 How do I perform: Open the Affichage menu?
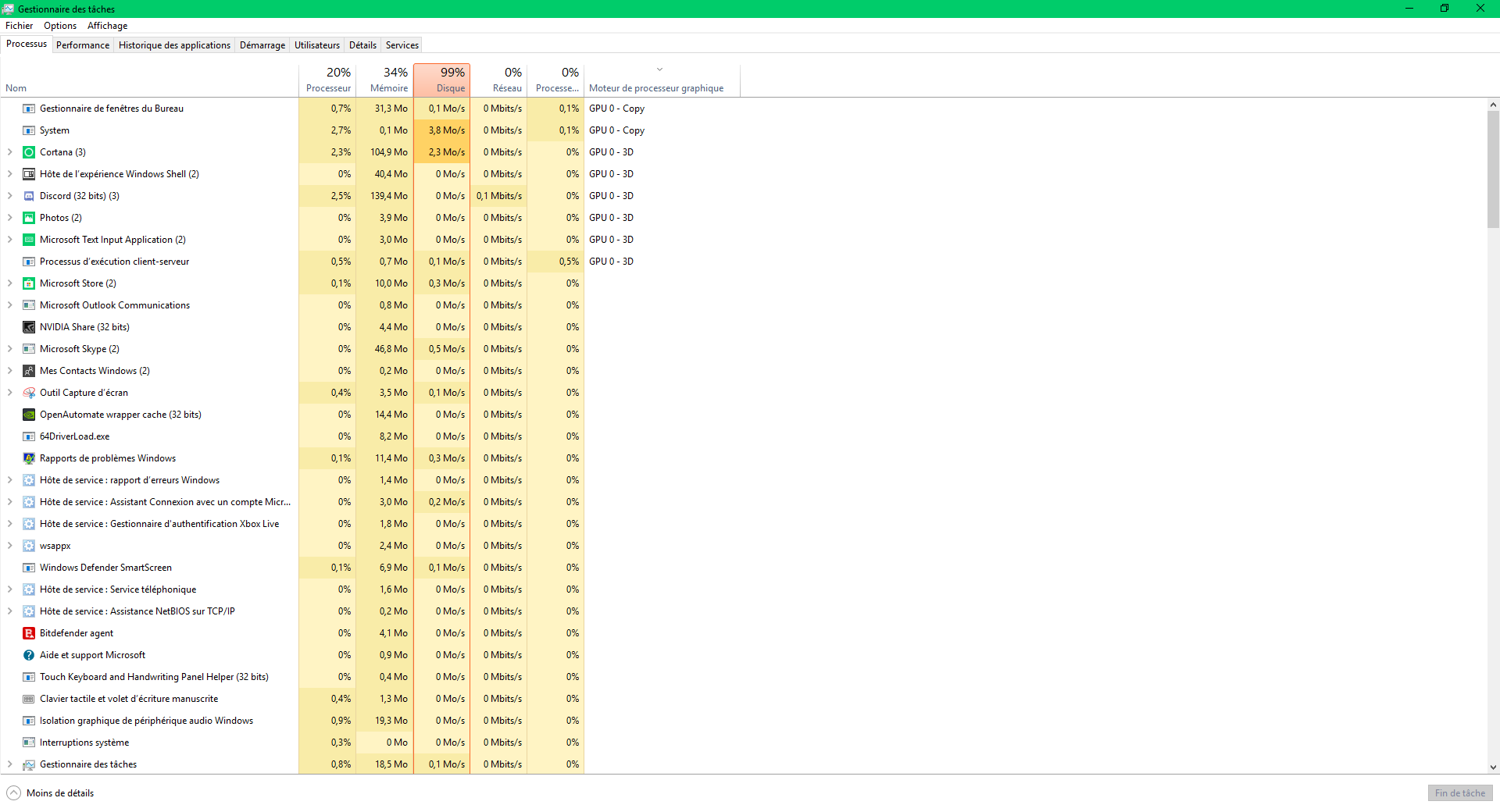pyautogui.click(x=108, y=26)
